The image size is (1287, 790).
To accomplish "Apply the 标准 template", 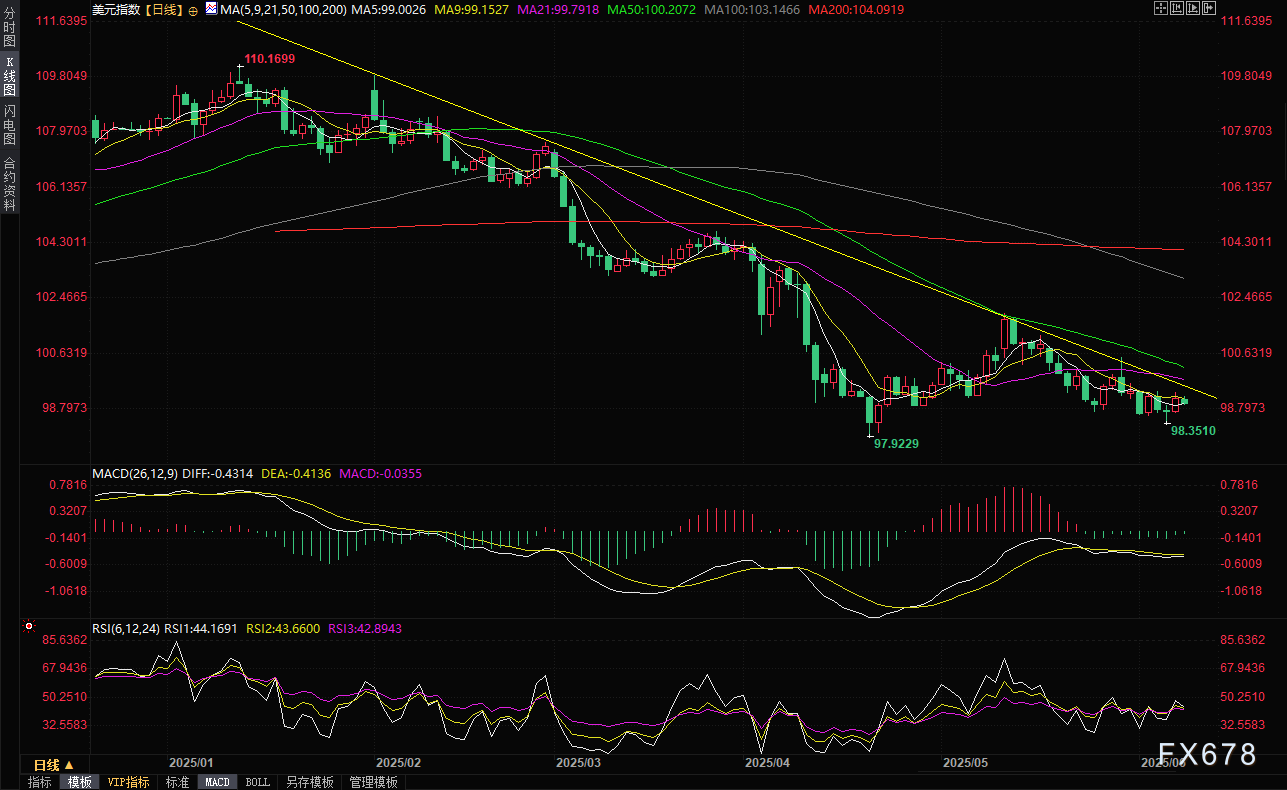I will [177, 782].
